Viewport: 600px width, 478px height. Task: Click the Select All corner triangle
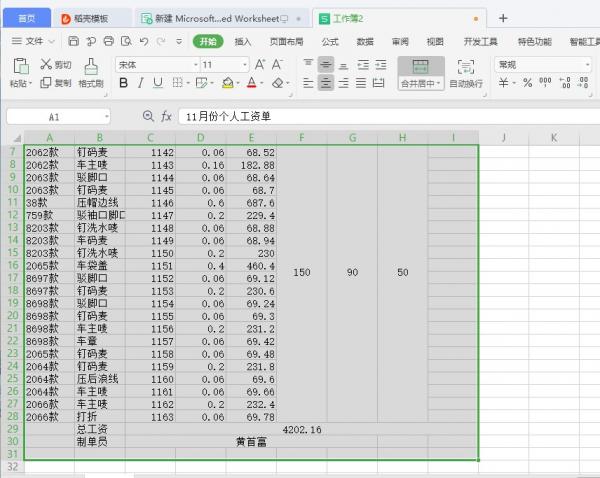point(17,138)
